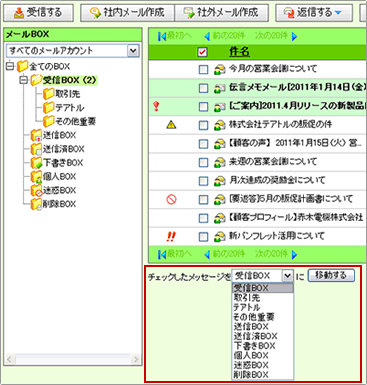Screen dimensions: 367x385
Task: Open the すべてのメールアカウント account dropdown
Action: pos(73,51)
